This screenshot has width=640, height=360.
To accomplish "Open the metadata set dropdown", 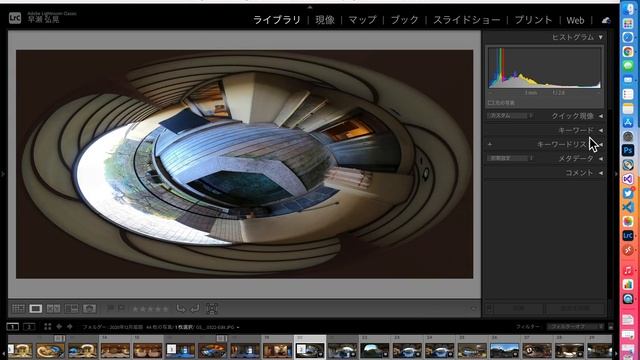I will 511,158.
